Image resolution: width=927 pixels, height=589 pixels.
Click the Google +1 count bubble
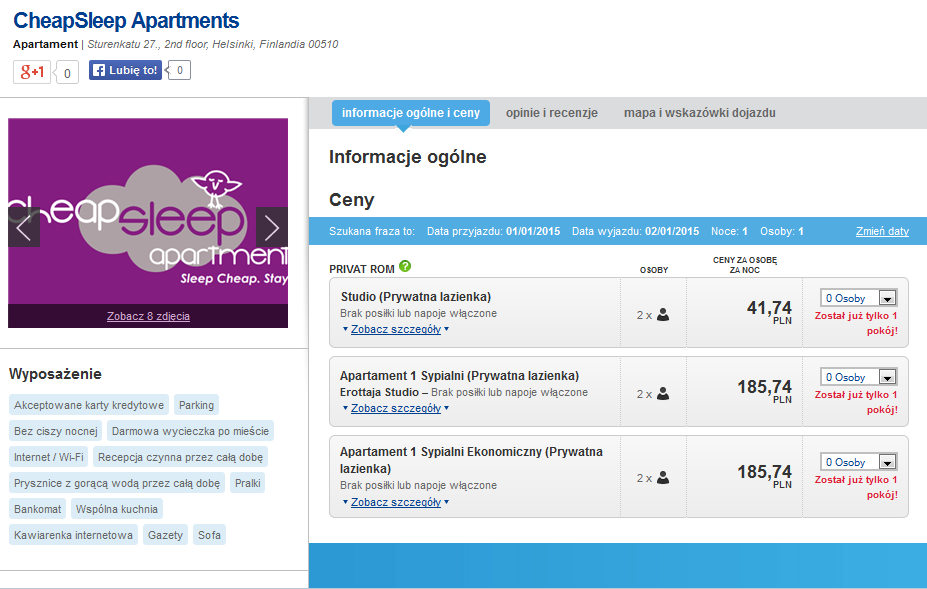[67, 73]
